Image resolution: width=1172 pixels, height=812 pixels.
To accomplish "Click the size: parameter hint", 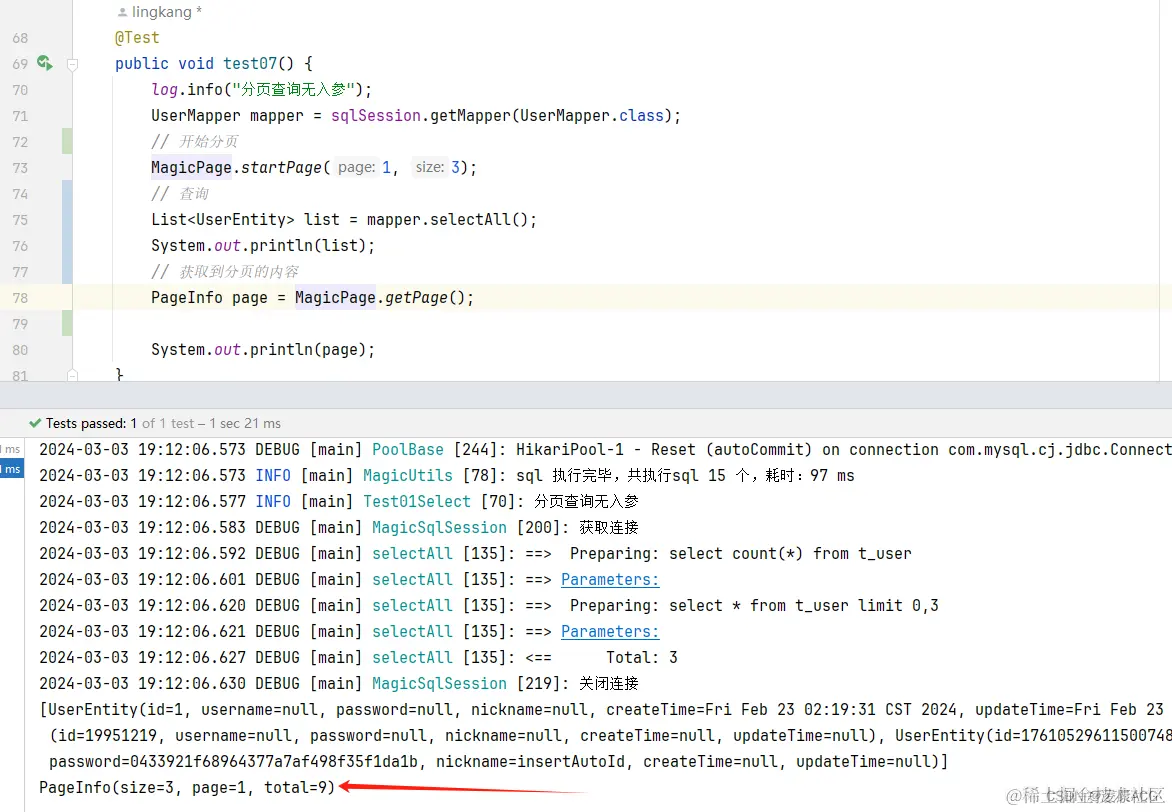I will tap(430, 167).
